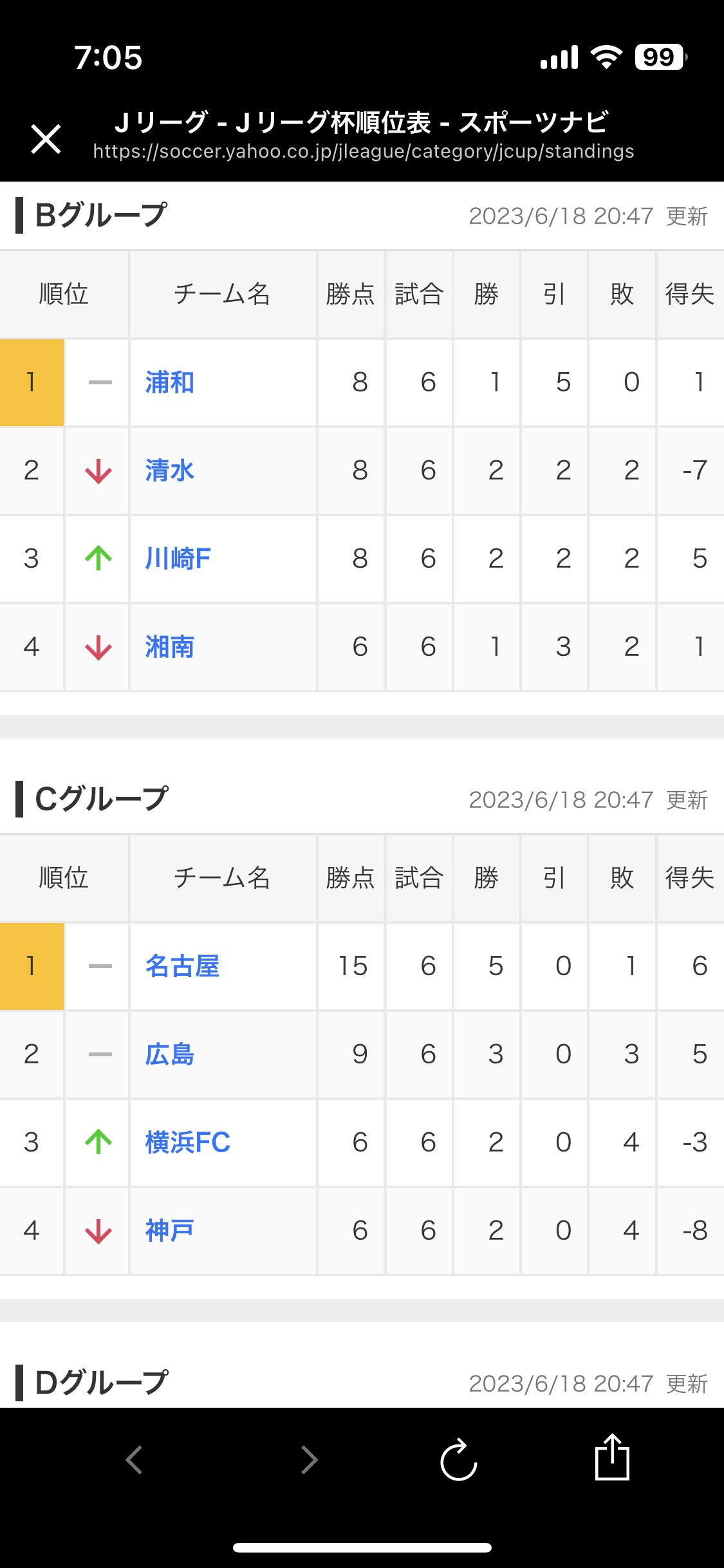Image resolution: width=724 pixels, height=1568 pixels.
Task: Open the 名古屋 team page
Action: [182, 966]
